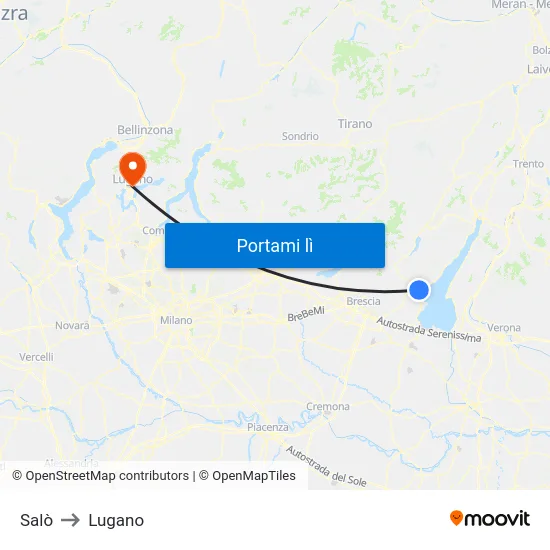Click the Milano city label

tap(176, 320)
